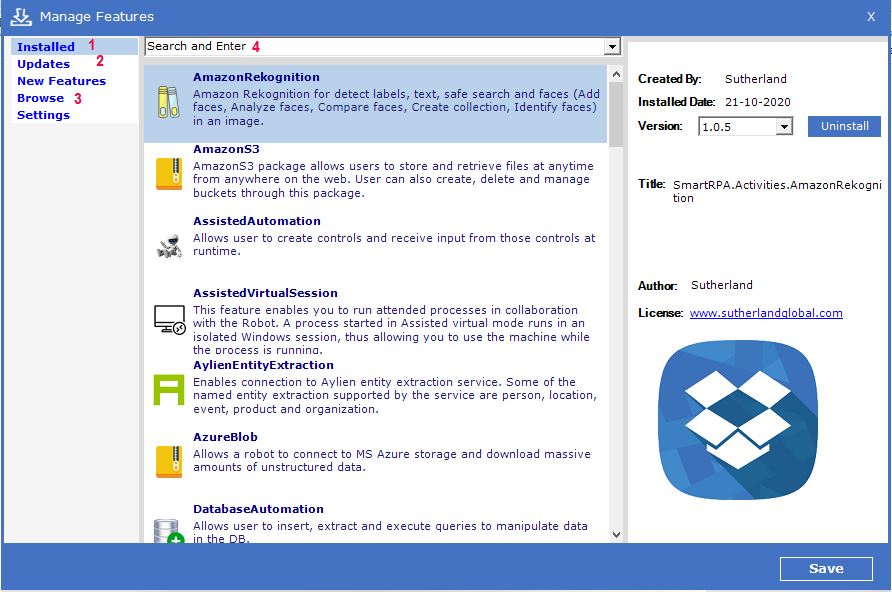Select the AssistedAutomation robot icon

[x=168, y=246]
